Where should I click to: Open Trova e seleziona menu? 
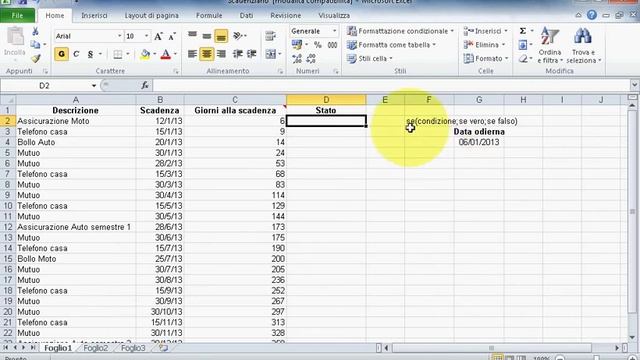tap(584, 45)
